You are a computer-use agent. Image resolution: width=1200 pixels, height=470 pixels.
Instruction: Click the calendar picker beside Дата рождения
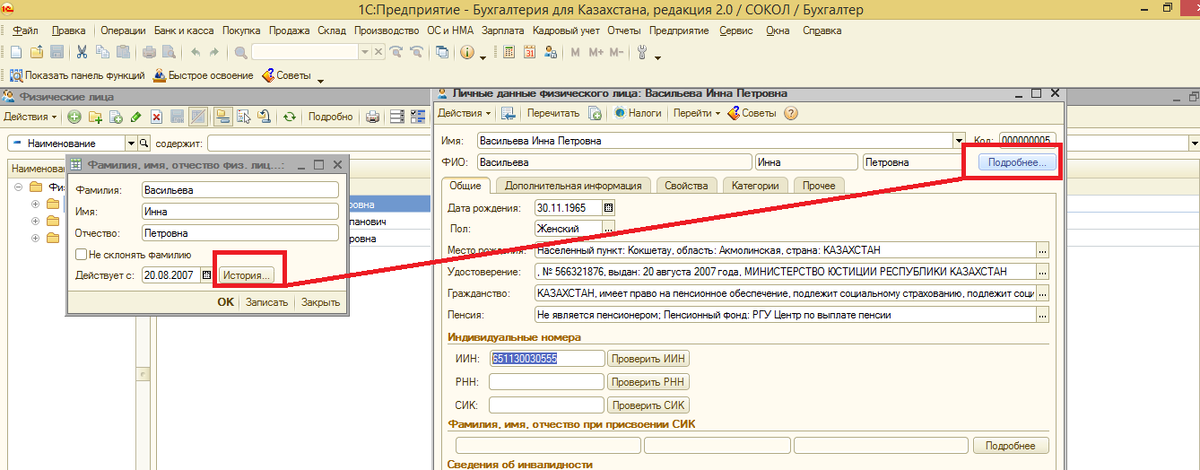608,208
